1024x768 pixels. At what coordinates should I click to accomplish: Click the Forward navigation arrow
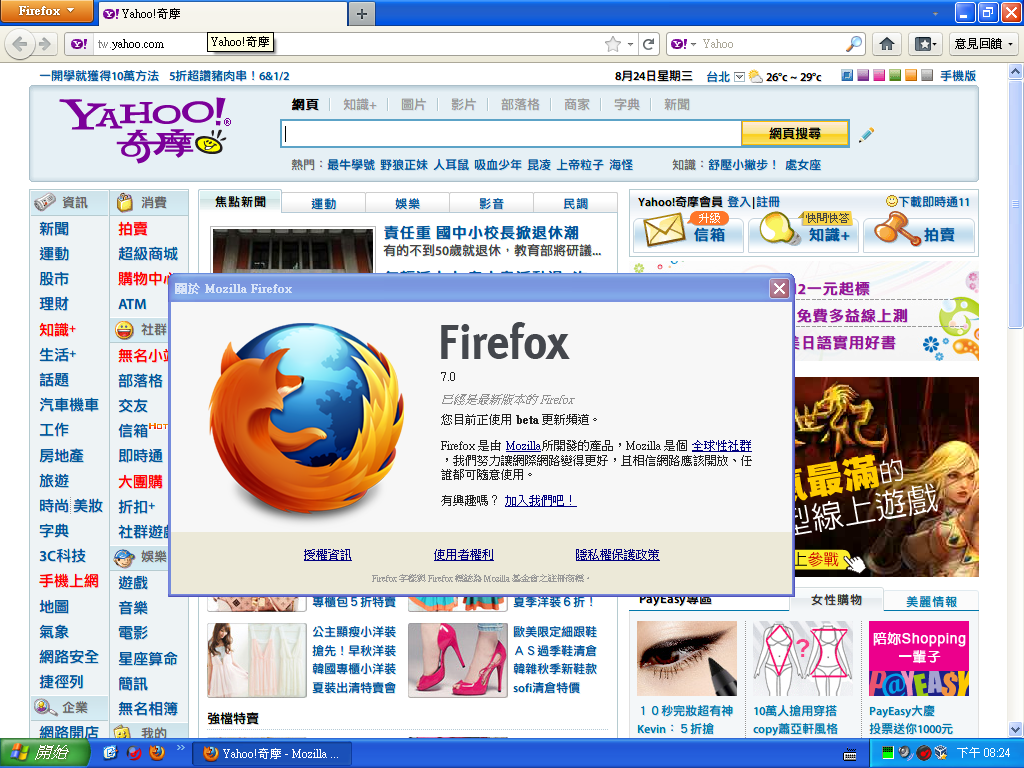[45, 44]
